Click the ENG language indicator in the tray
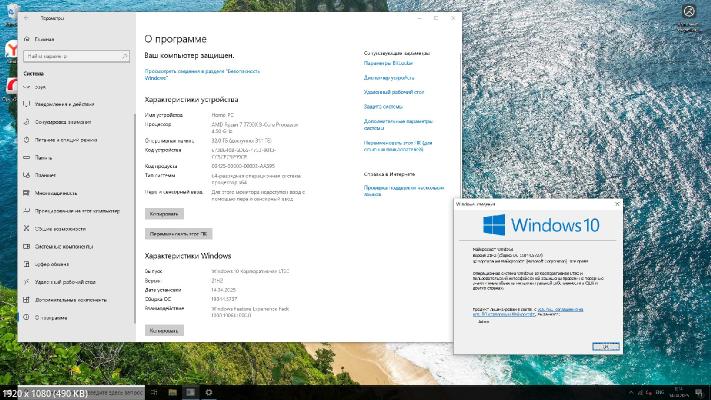 click(660, 393)
